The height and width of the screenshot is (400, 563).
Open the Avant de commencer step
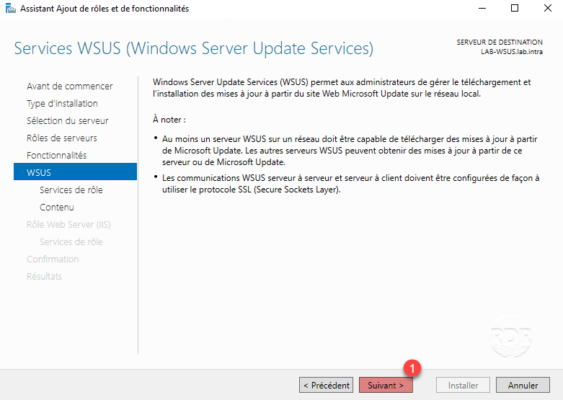point(70,86)
